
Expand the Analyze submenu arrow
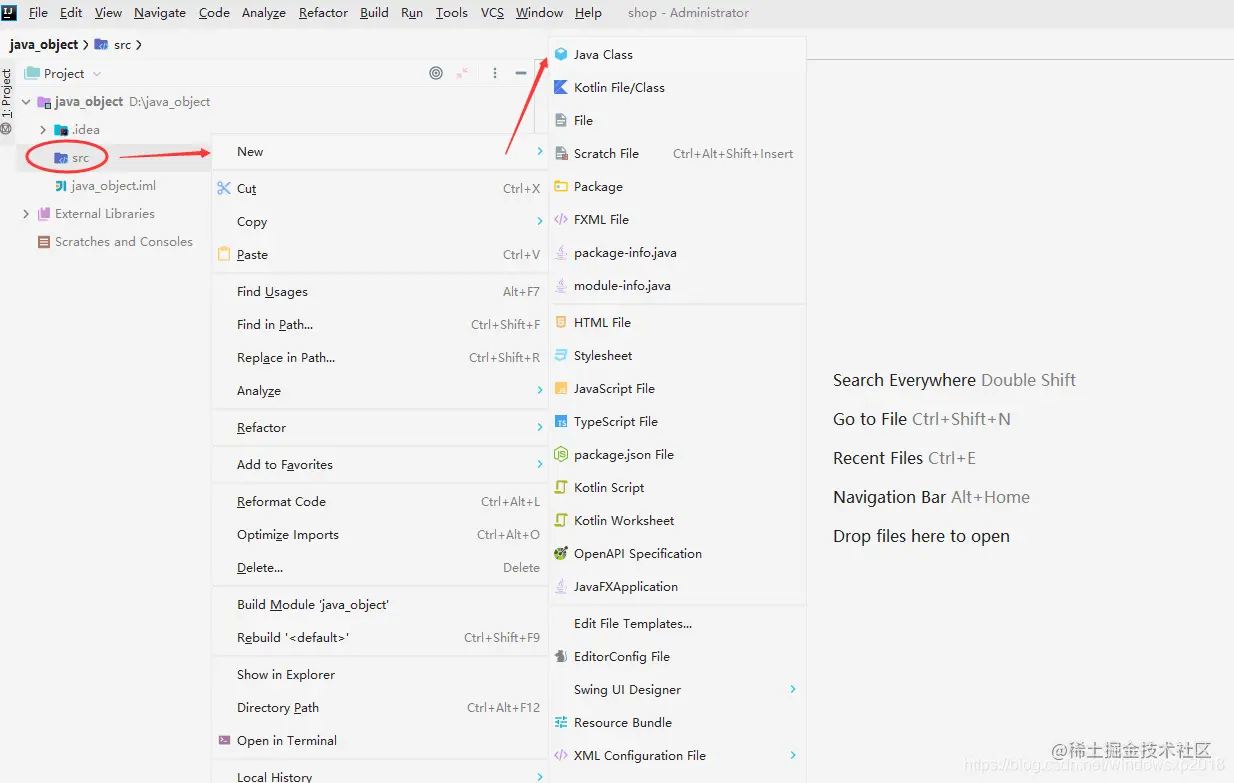(x=540, y=390)
